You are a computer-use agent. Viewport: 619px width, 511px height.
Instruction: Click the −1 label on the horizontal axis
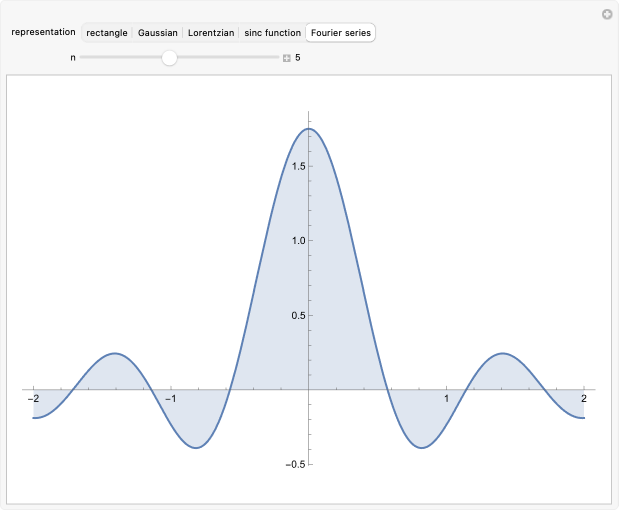[x=171, y=400]
